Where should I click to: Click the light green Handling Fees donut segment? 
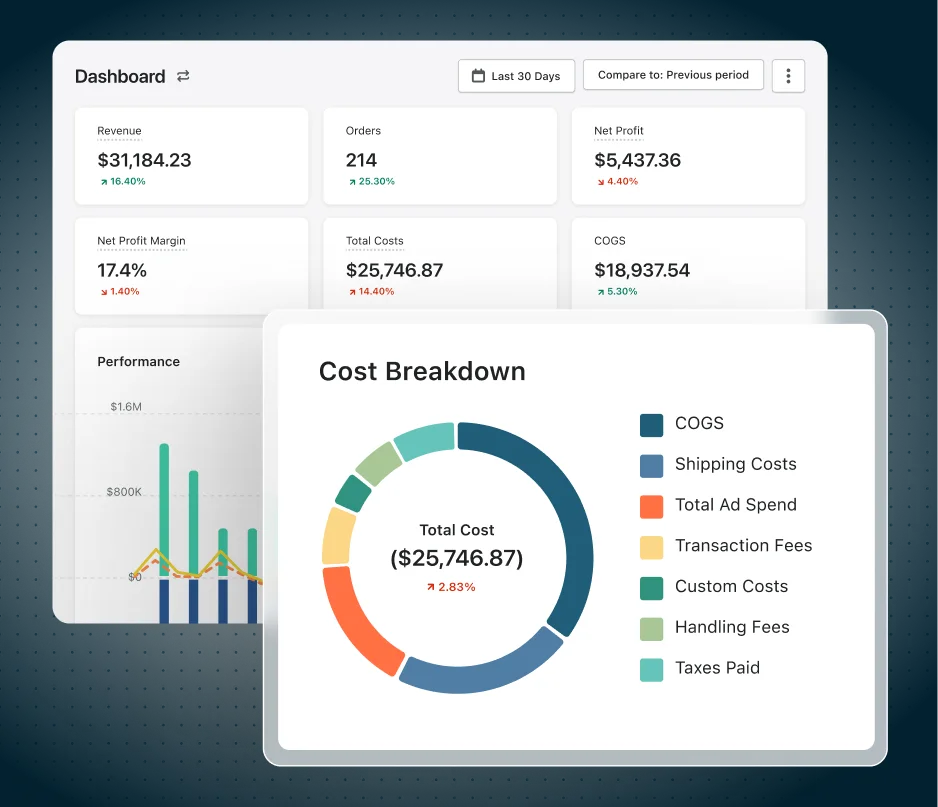pos(378,464)
